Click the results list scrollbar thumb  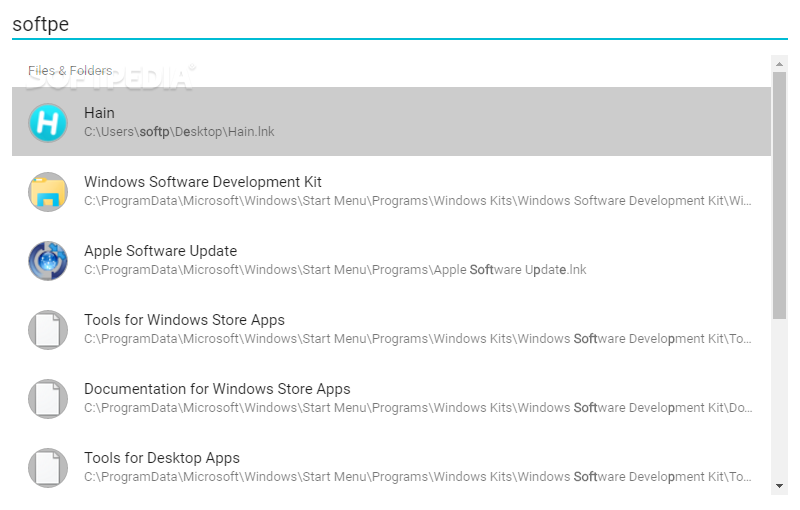779,195
